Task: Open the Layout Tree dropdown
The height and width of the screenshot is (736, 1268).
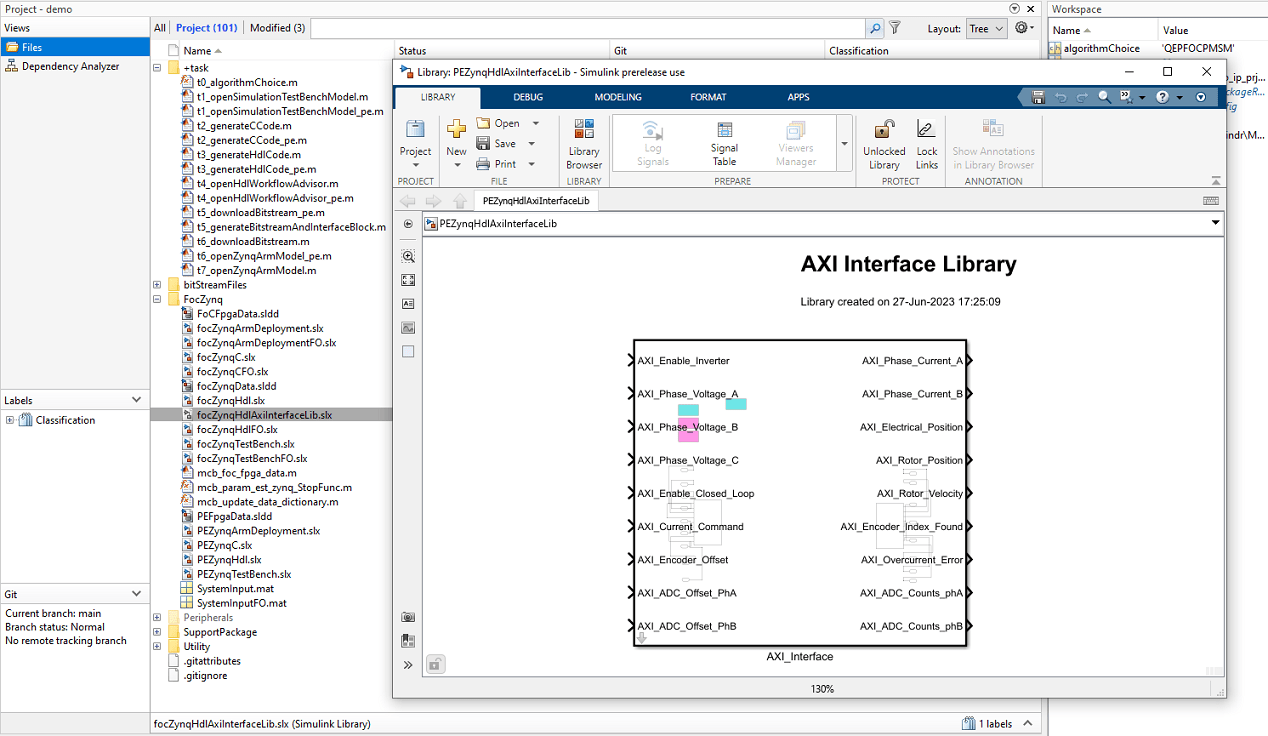Action: 985,29
